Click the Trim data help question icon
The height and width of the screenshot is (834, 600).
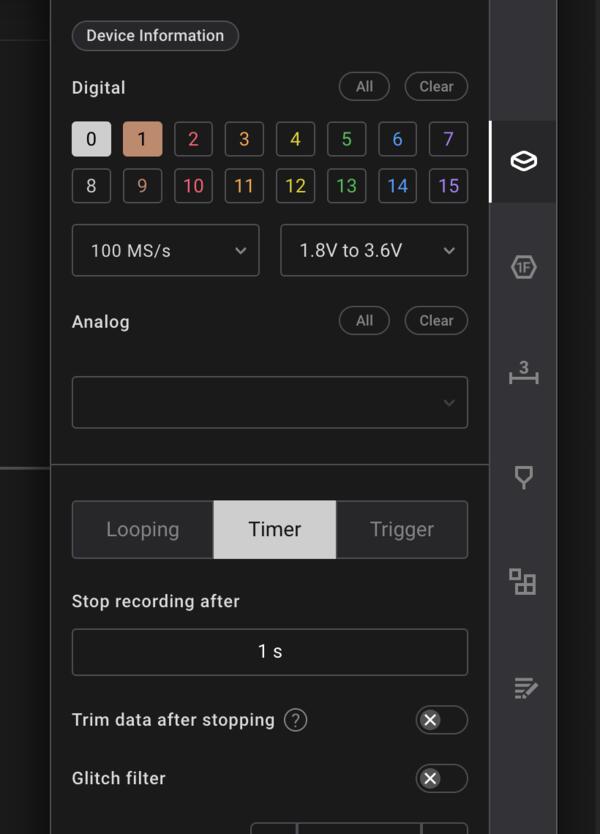tap(295, 720)
